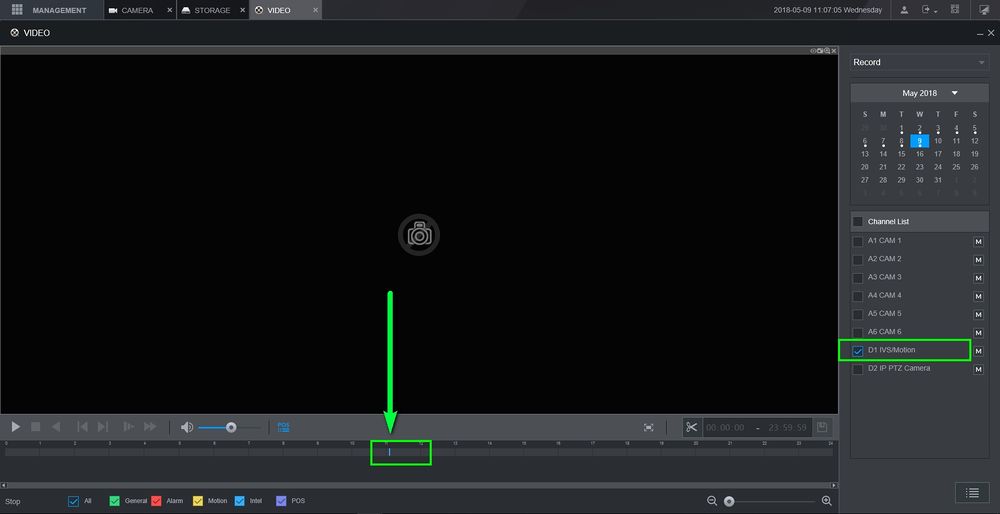Zoom out the timeline with minus magnifier
Screen dimensions: 1000x514
712,501
